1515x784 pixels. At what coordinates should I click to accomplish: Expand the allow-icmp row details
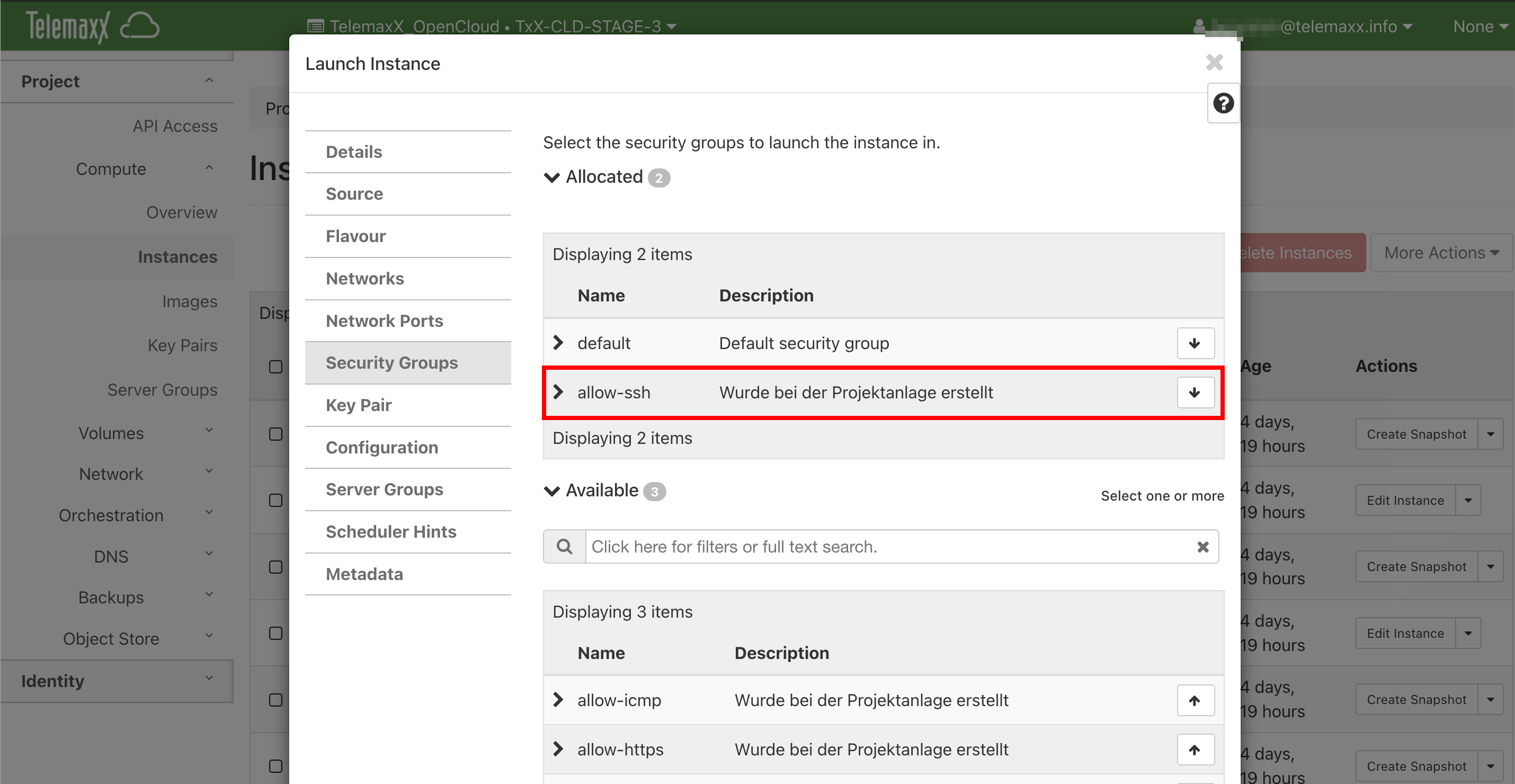click(x=558, y=699)
